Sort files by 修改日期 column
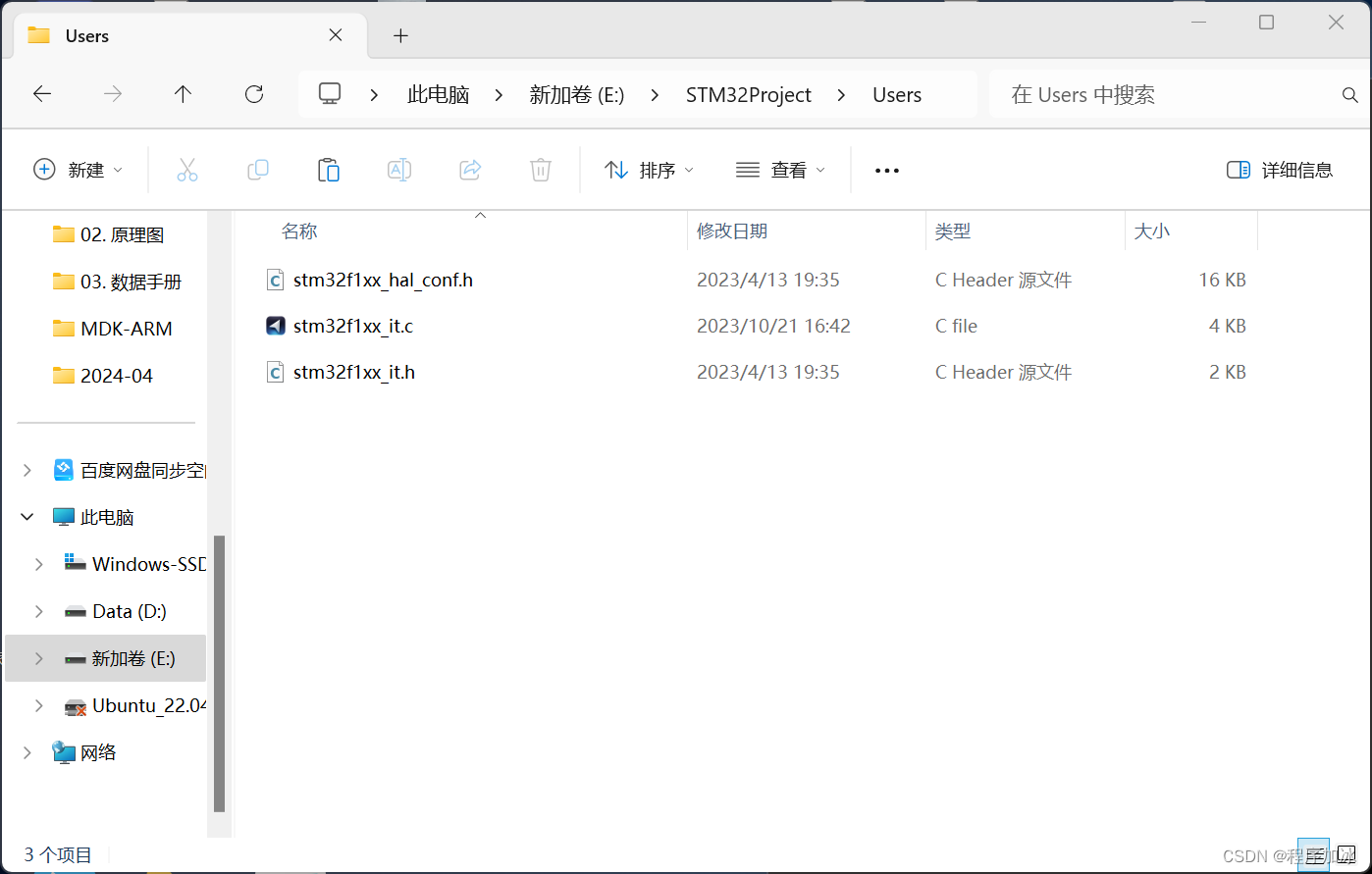 click(732, 231)
